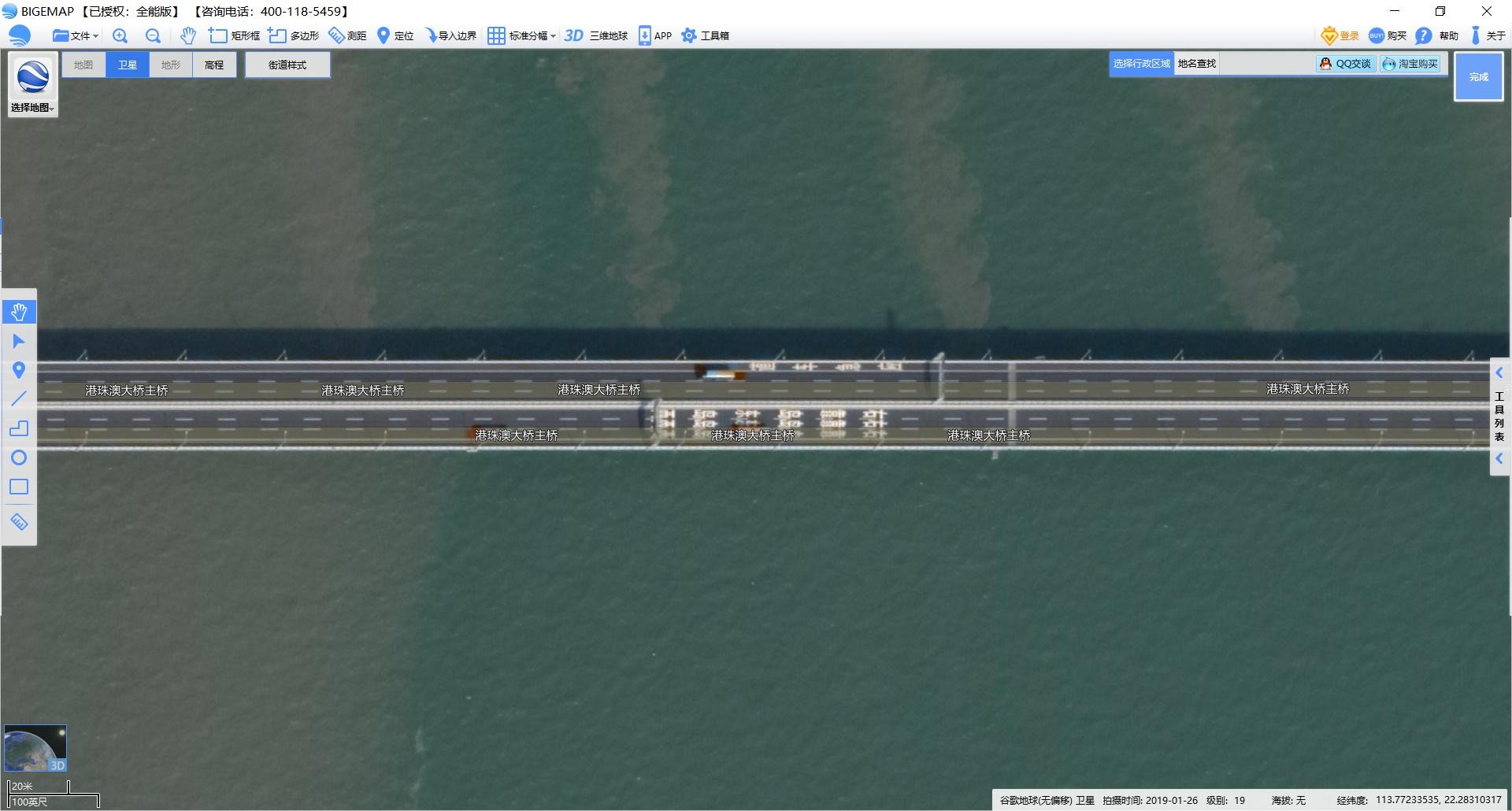The image size is (1512, 811).
Task: Switch to the terrain (地形) layer
Action: pyautogui.click(x=171, y=65)
